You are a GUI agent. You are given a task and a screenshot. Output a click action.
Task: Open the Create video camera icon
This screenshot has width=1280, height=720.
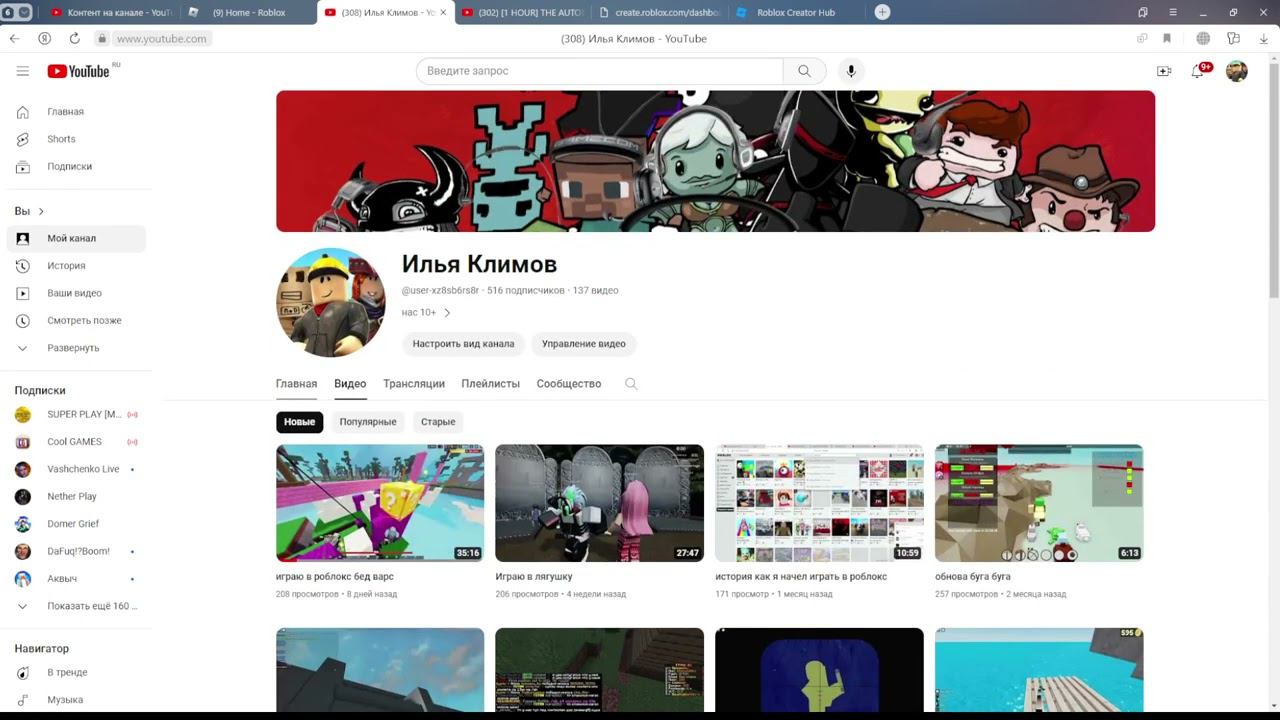click(x=1164, y=71)
